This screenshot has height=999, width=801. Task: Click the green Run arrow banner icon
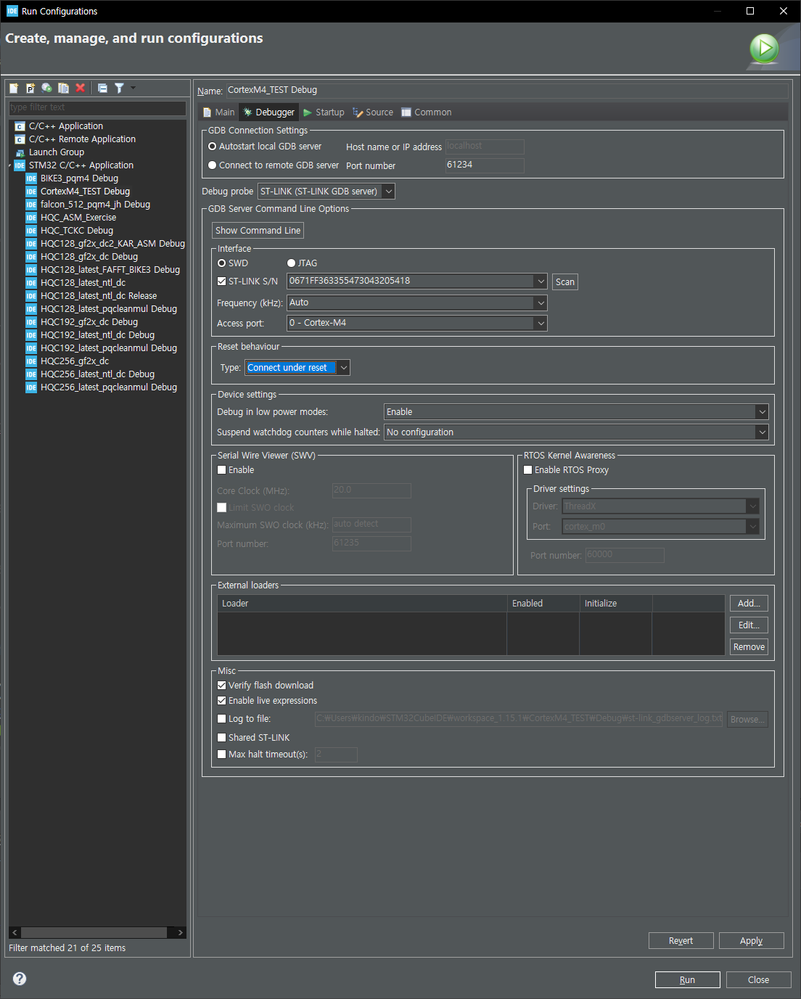(764, 48)
